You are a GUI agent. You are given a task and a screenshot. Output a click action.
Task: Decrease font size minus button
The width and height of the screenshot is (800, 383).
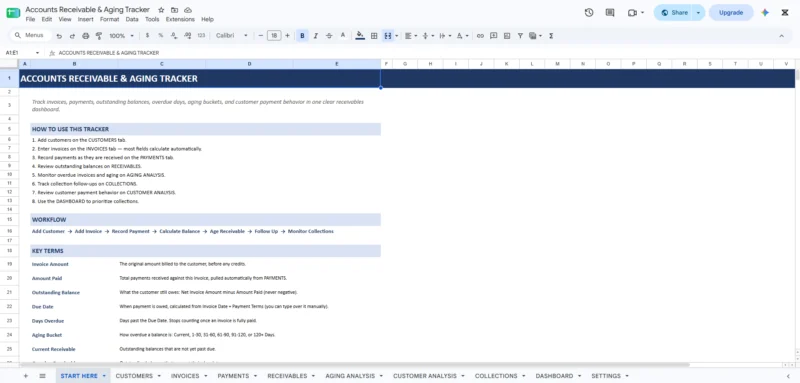(x=261, y=36)
